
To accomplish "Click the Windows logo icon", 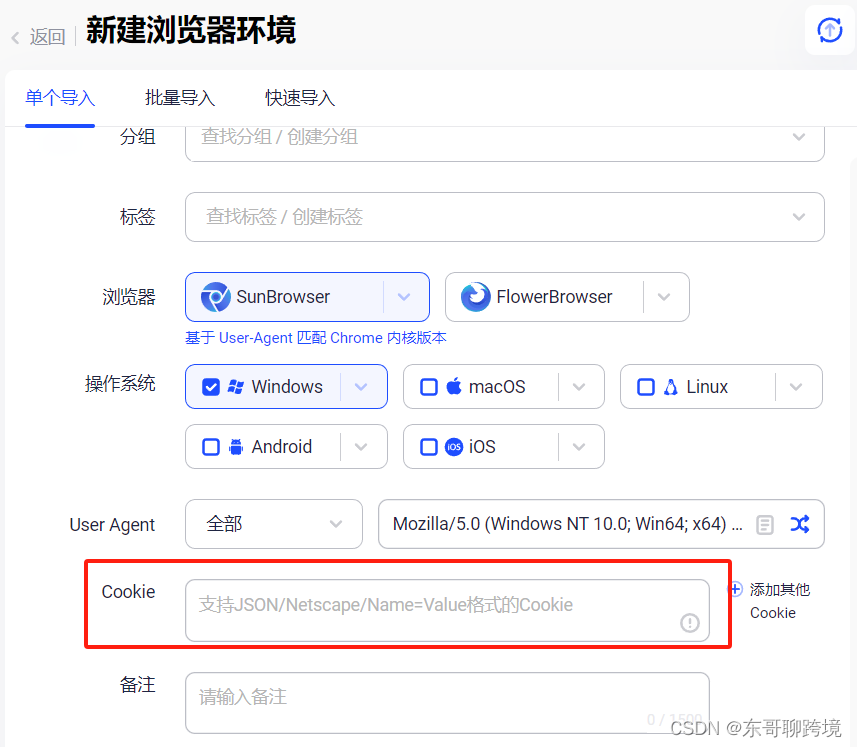I will pos(236,387).
